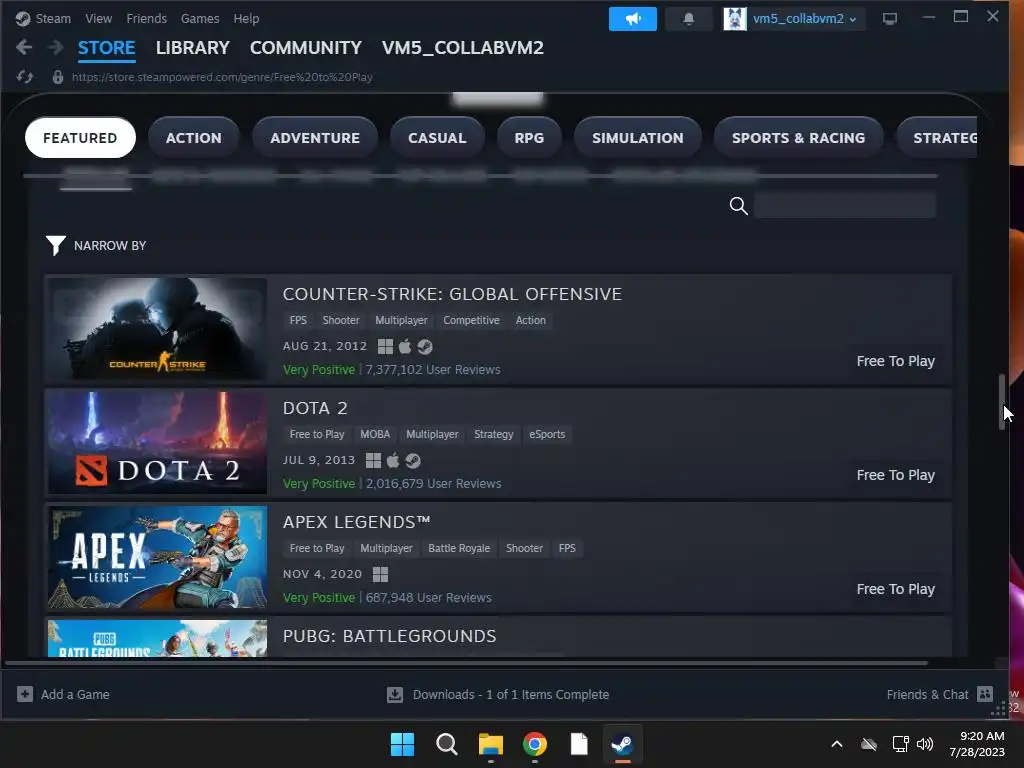Click the NARROW BY funnel icon
Image resolution: width=1024 pixels, height=768 pixels.
(x=56, y=246)
